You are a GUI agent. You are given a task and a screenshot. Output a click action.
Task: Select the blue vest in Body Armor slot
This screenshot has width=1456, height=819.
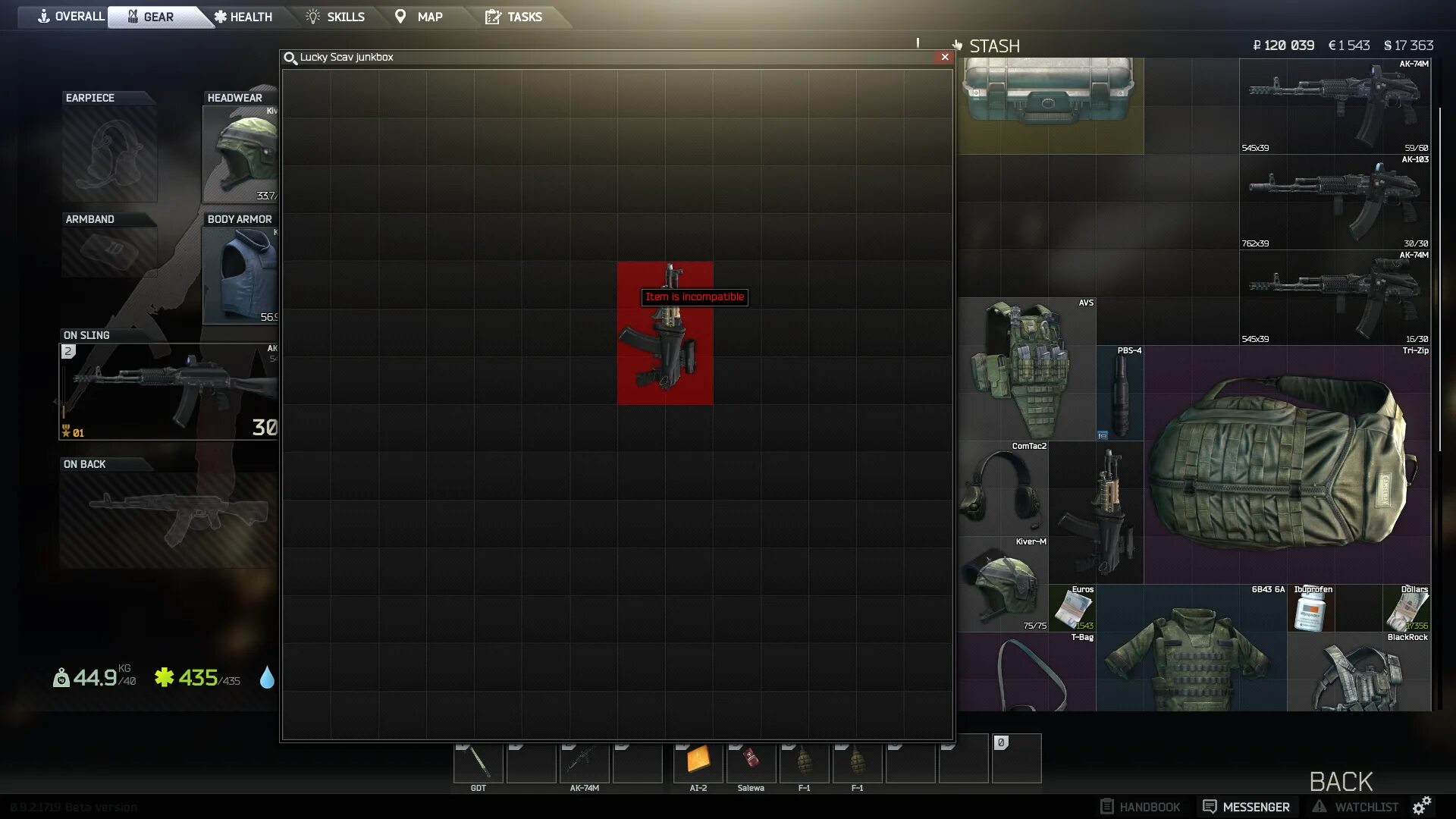(x=240, y=275)
